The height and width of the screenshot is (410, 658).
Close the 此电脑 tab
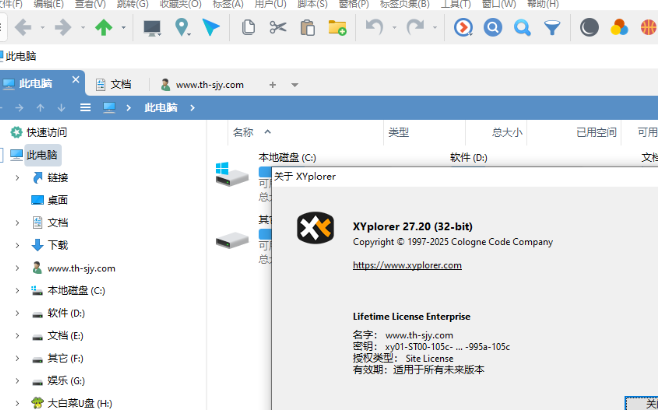point(76,80)
